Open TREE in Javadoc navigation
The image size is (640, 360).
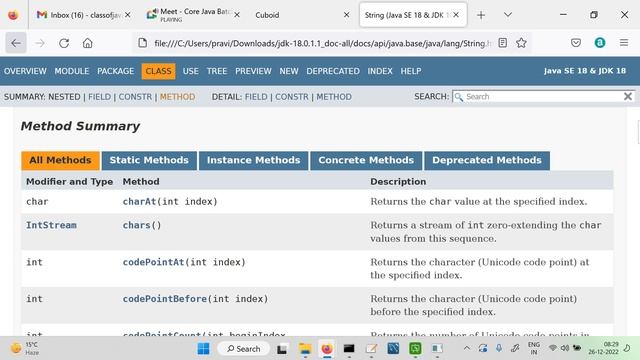[217, 71]
